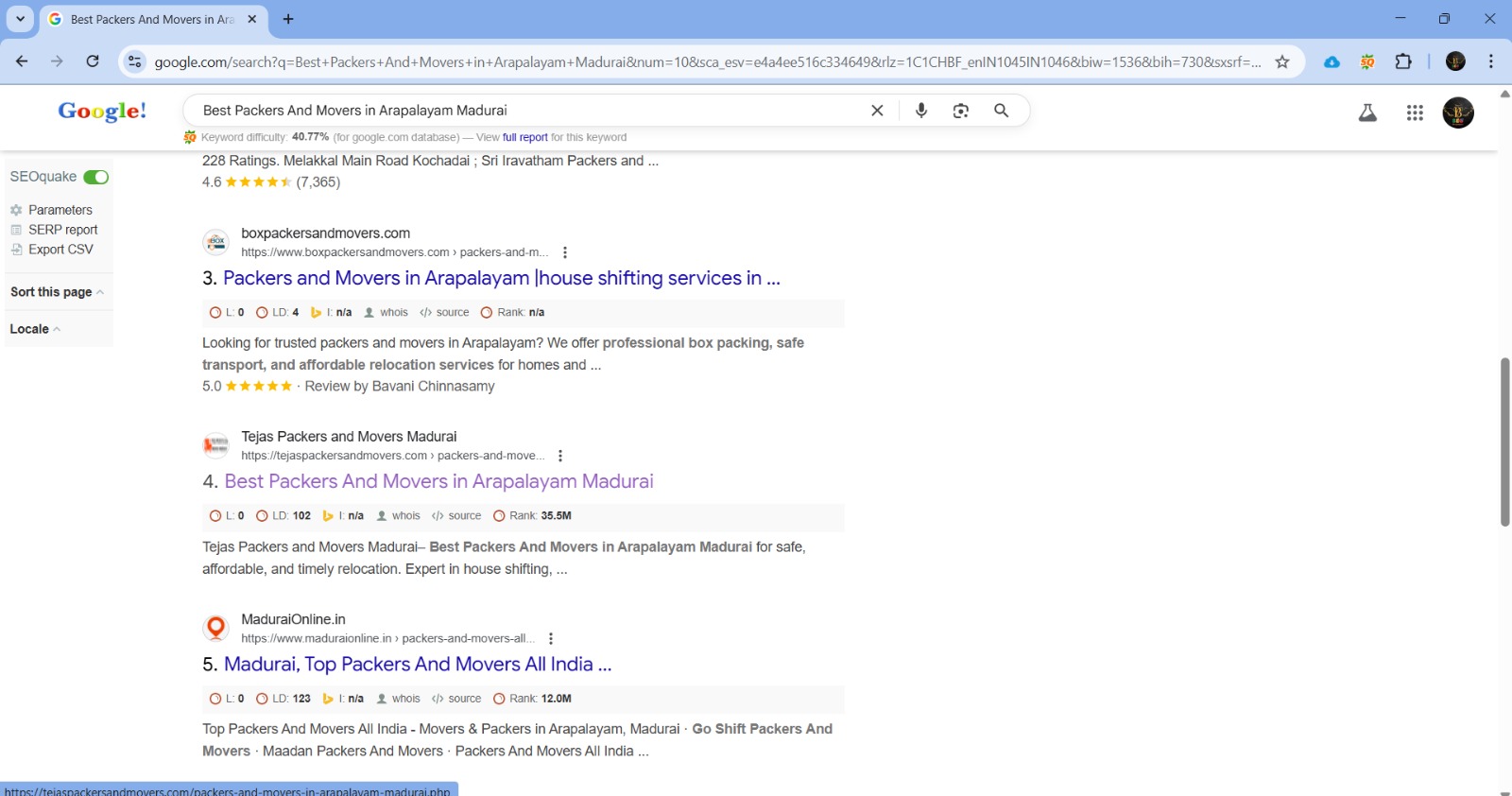This screenshot has width=1512, height=796.
Task: Open Google Lens image search
Action: click(x=960, y=111)
